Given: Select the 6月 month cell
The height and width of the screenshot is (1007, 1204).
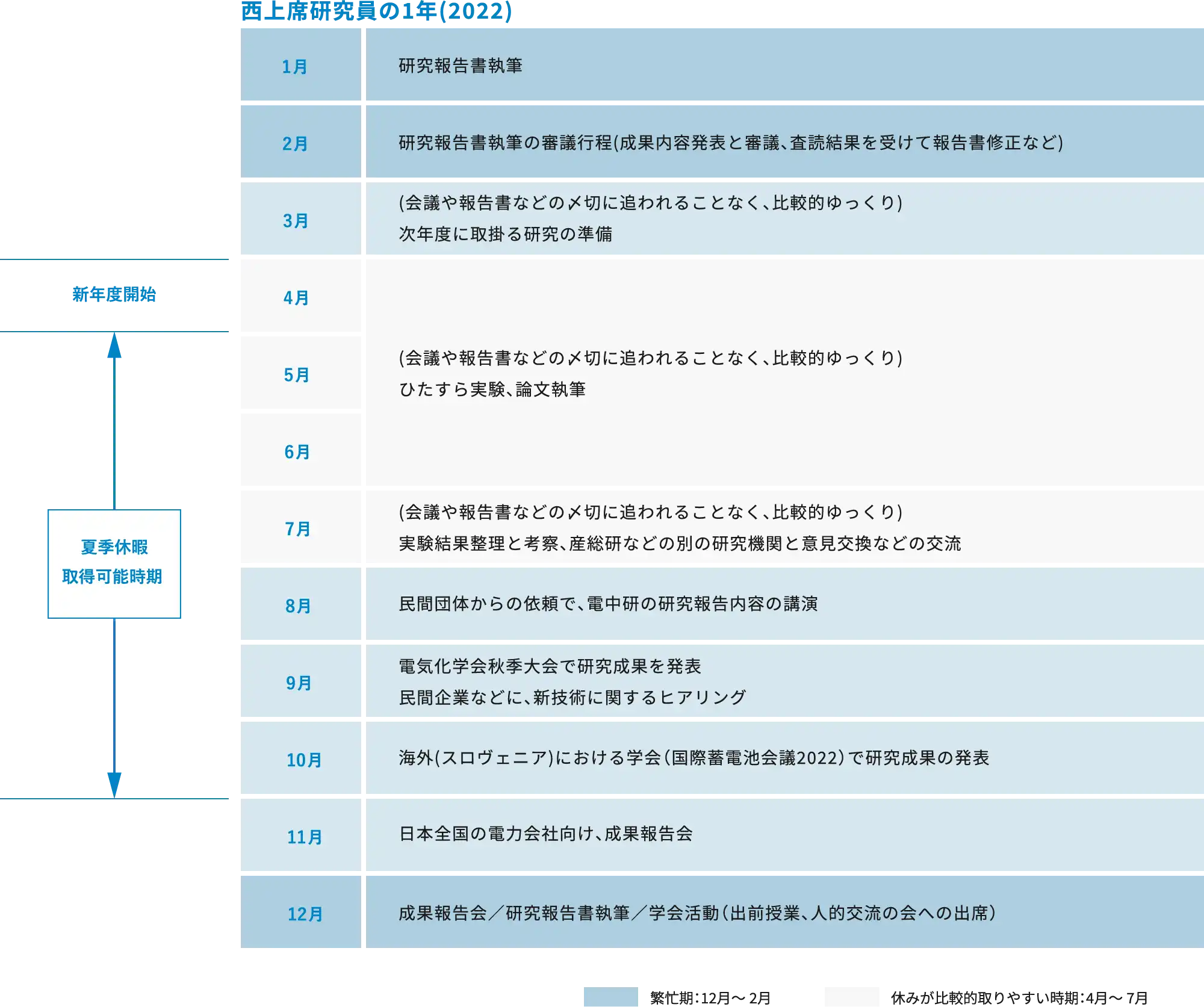Looking at the screenshot, I should [x=301, y=450].
